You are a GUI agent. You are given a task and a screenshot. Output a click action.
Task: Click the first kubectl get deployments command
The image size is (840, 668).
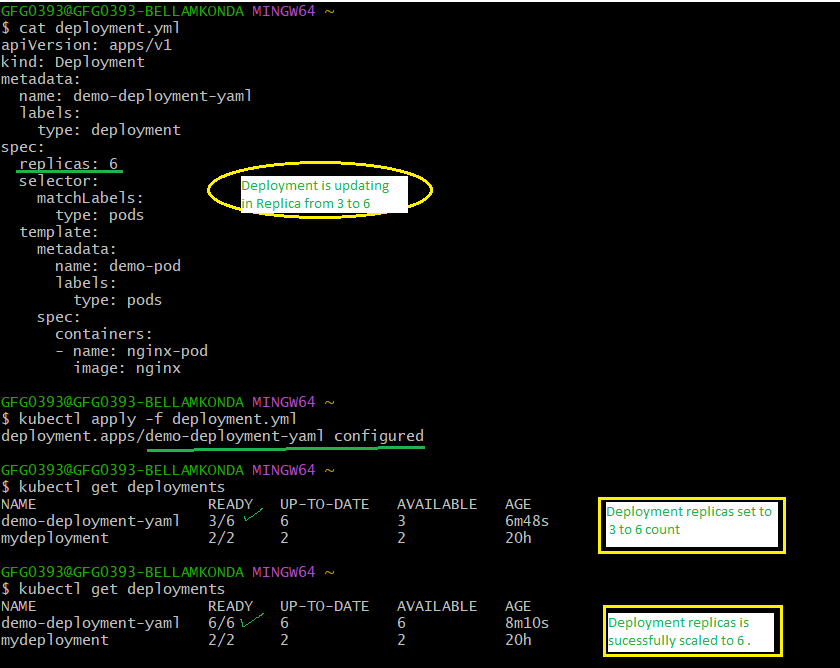tap(117, 486)
